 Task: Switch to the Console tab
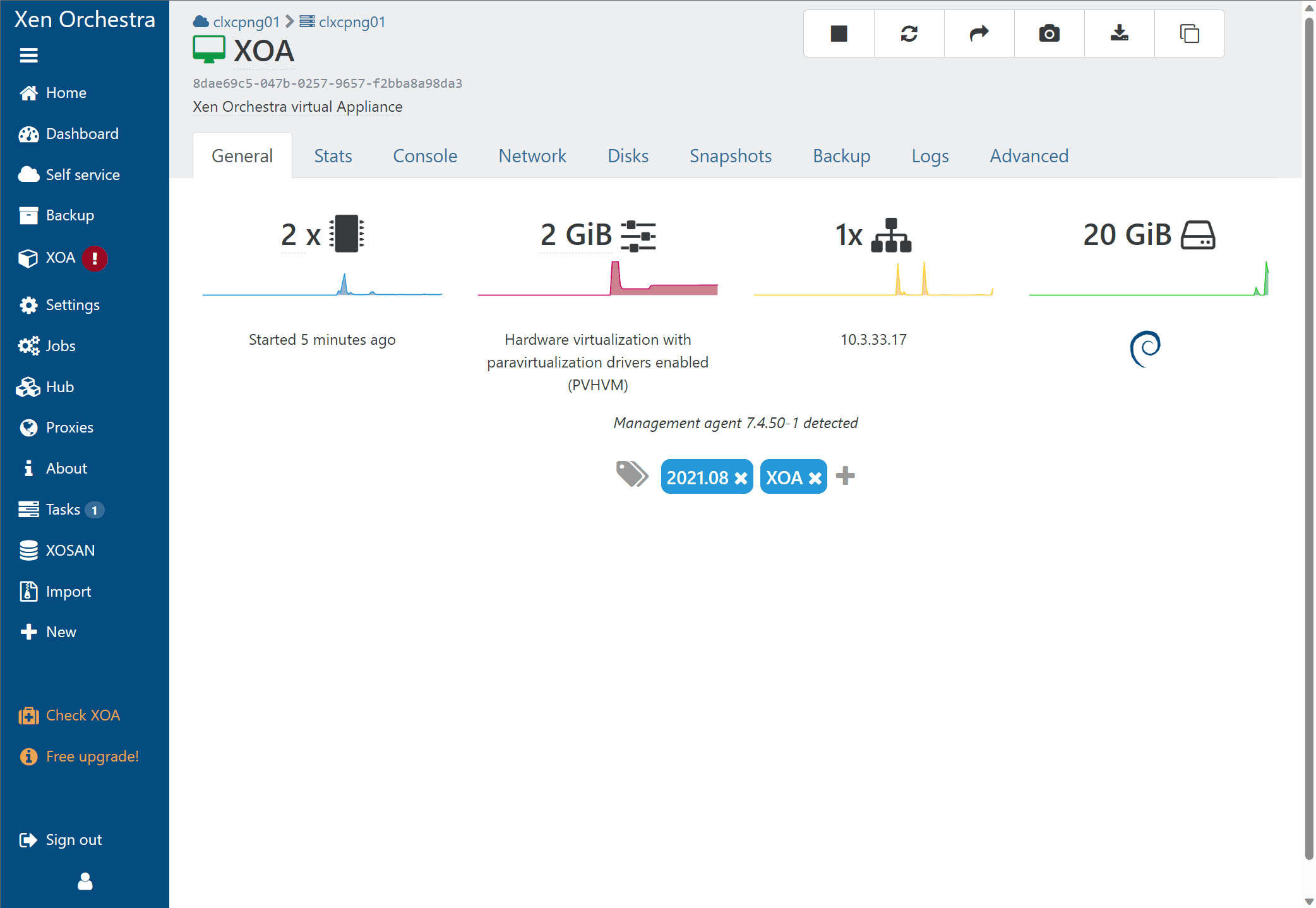[x=424, y=155]
